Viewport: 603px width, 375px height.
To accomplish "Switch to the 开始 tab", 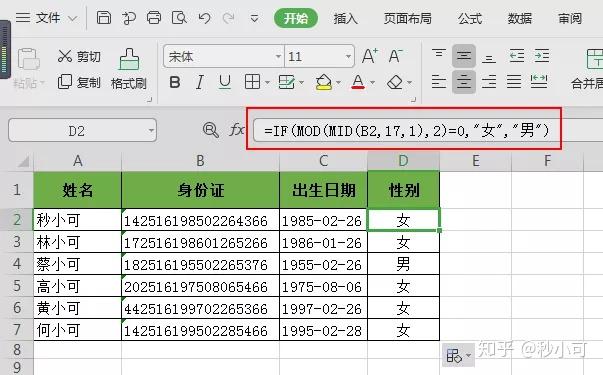I will (296, 18).
